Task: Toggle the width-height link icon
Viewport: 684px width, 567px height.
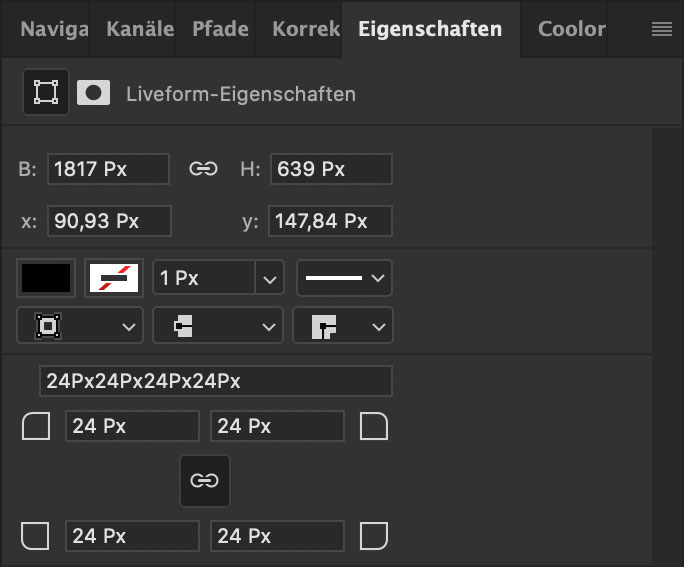Action: 203,169
